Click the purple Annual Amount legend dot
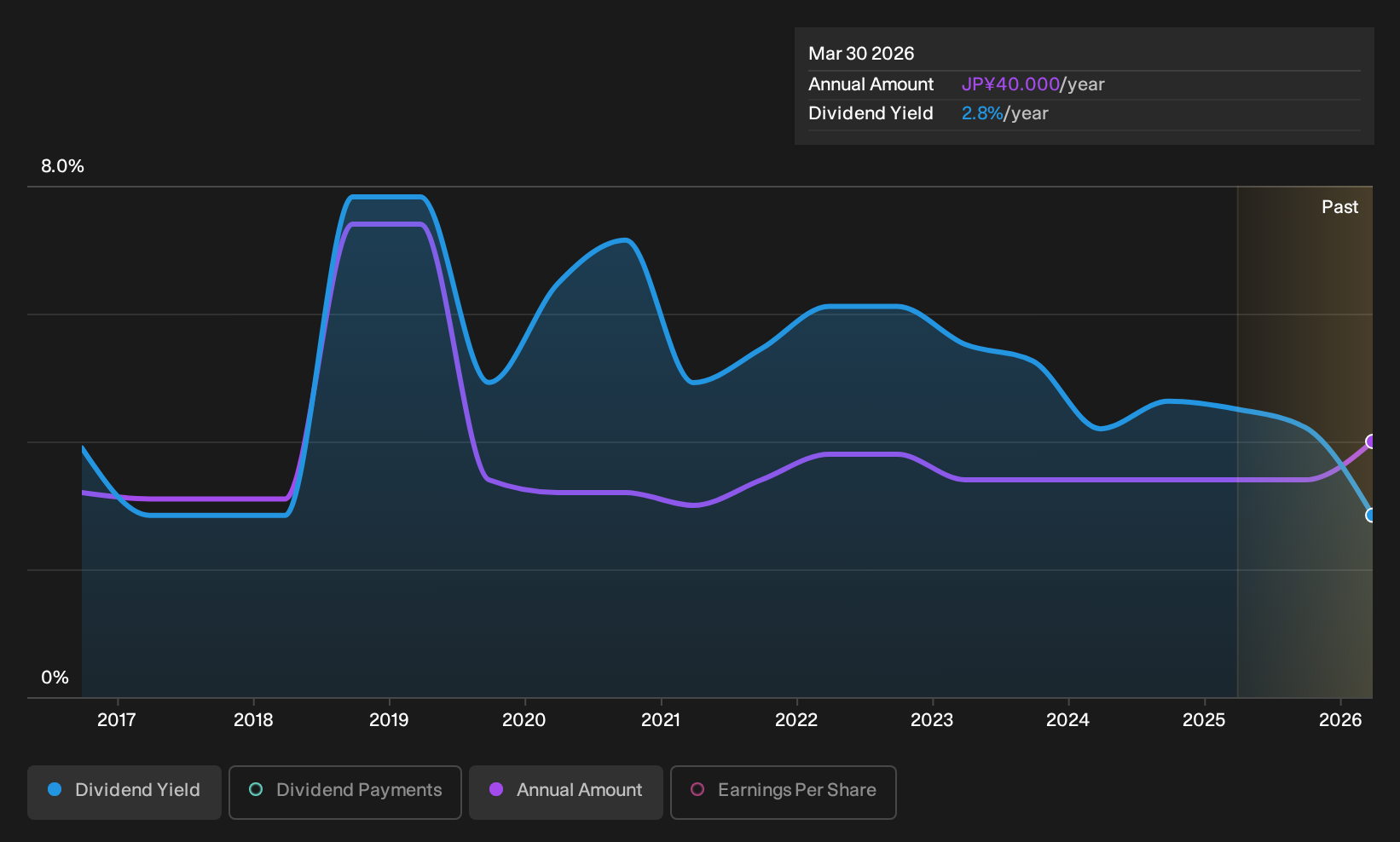1400x842 pixels. point(496,790)
